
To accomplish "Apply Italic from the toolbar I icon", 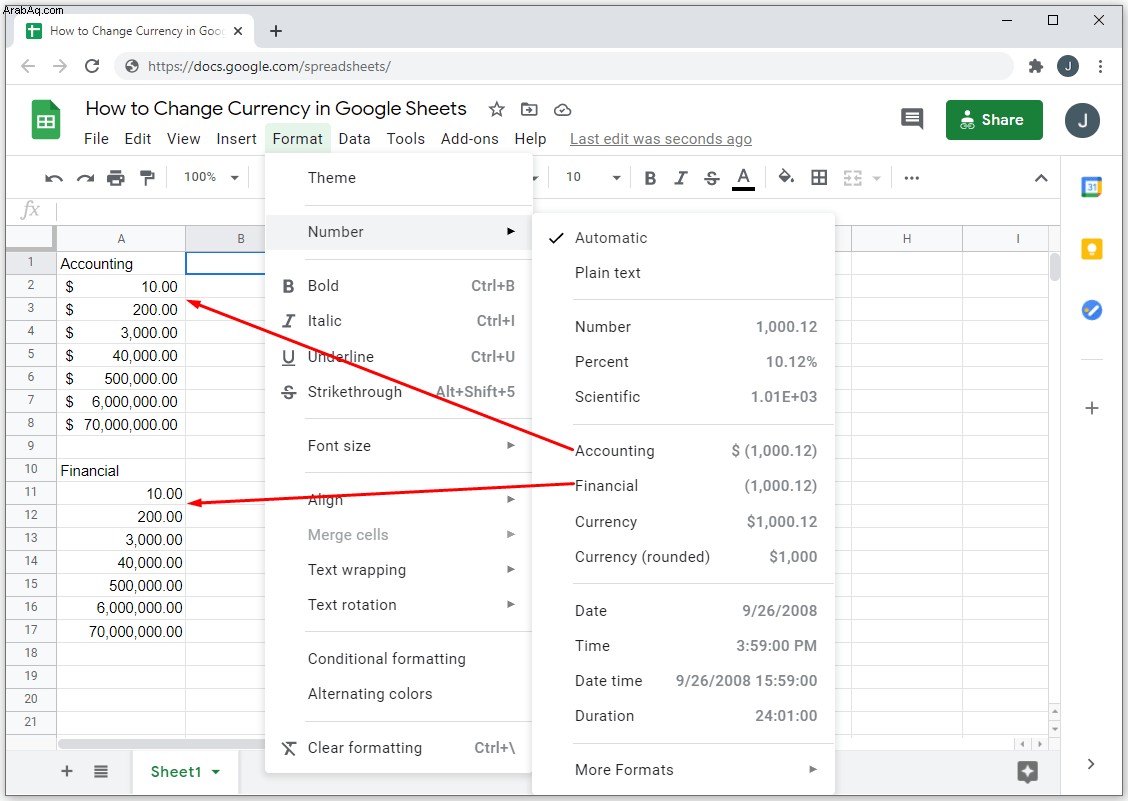I will [x=681, y=178].
